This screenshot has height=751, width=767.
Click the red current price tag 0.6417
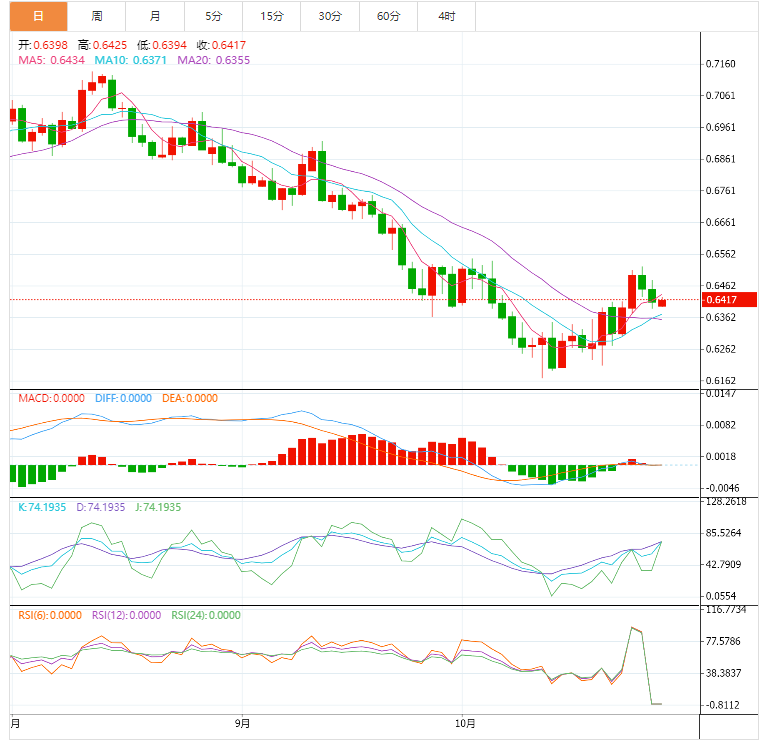(x=729, y=300)
